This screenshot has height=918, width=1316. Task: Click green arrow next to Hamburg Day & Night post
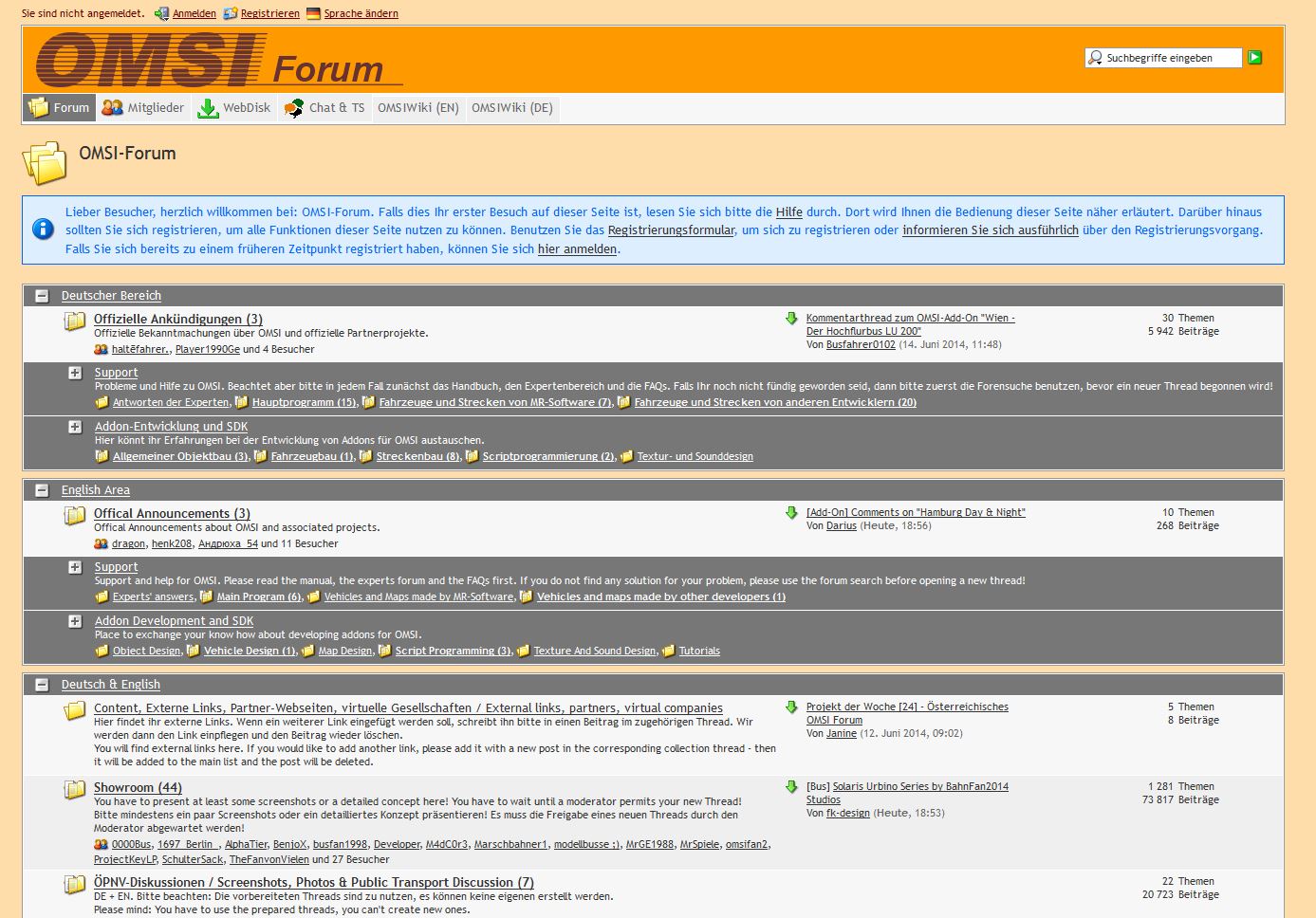click(791, 513)
